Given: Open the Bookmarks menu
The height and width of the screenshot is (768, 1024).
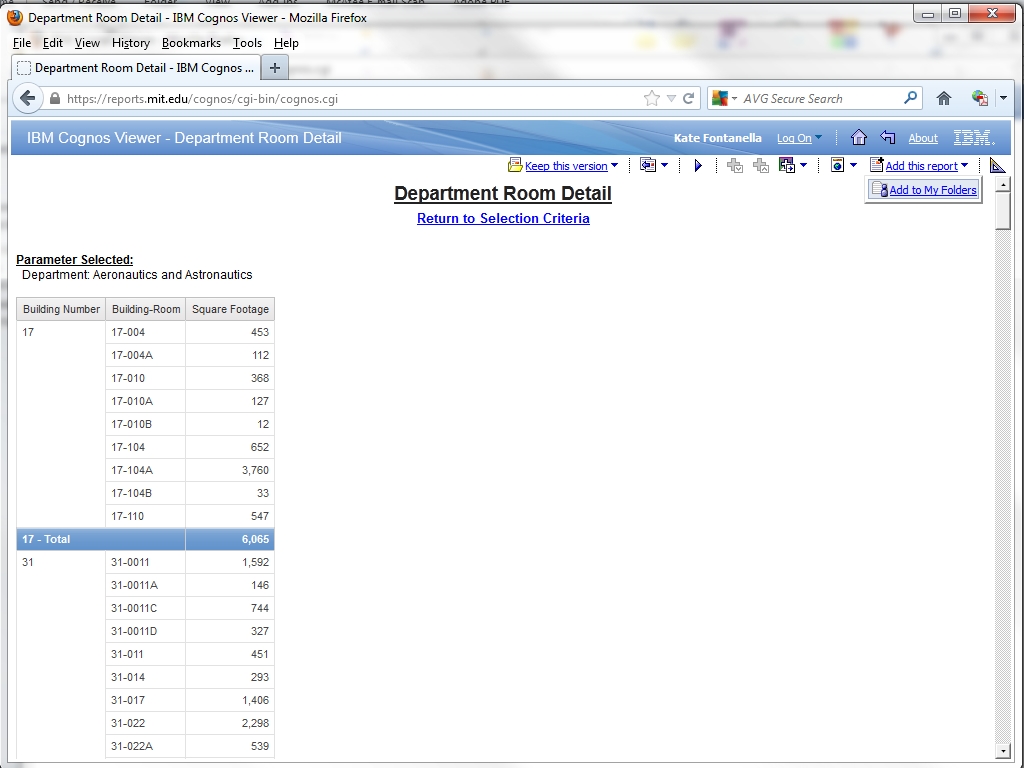Looking at the screenshot, I should point(191,43).
